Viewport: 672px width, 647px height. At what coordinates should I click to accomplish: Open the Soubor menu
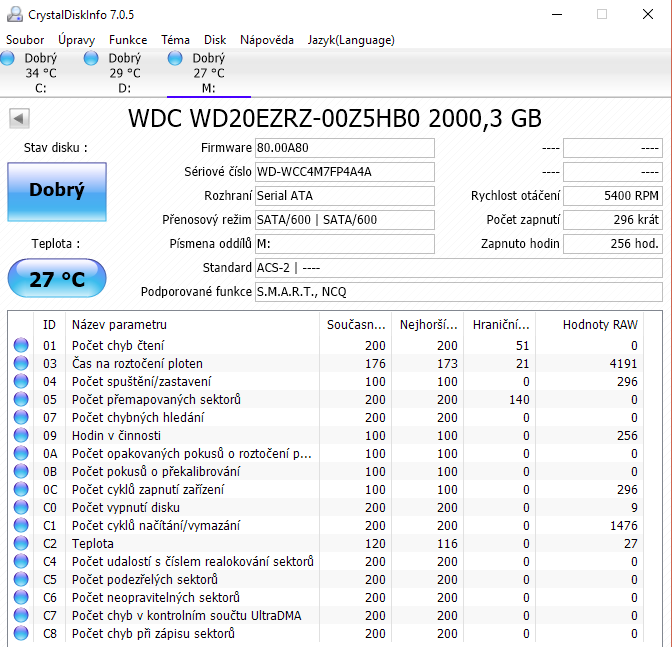[25, 40]
